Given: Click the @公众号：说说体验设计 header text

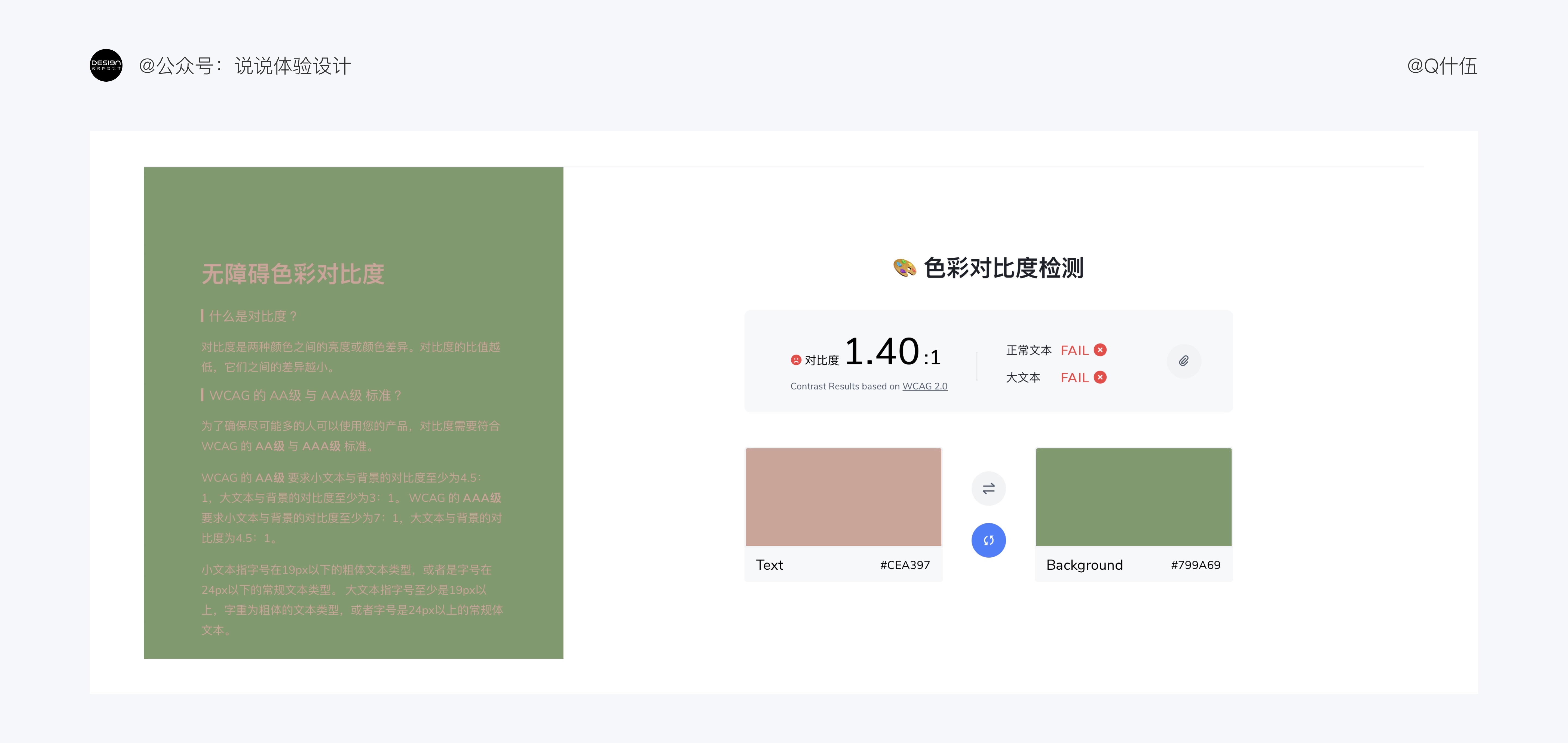Looking at the screenshot, I should (245, 66).
